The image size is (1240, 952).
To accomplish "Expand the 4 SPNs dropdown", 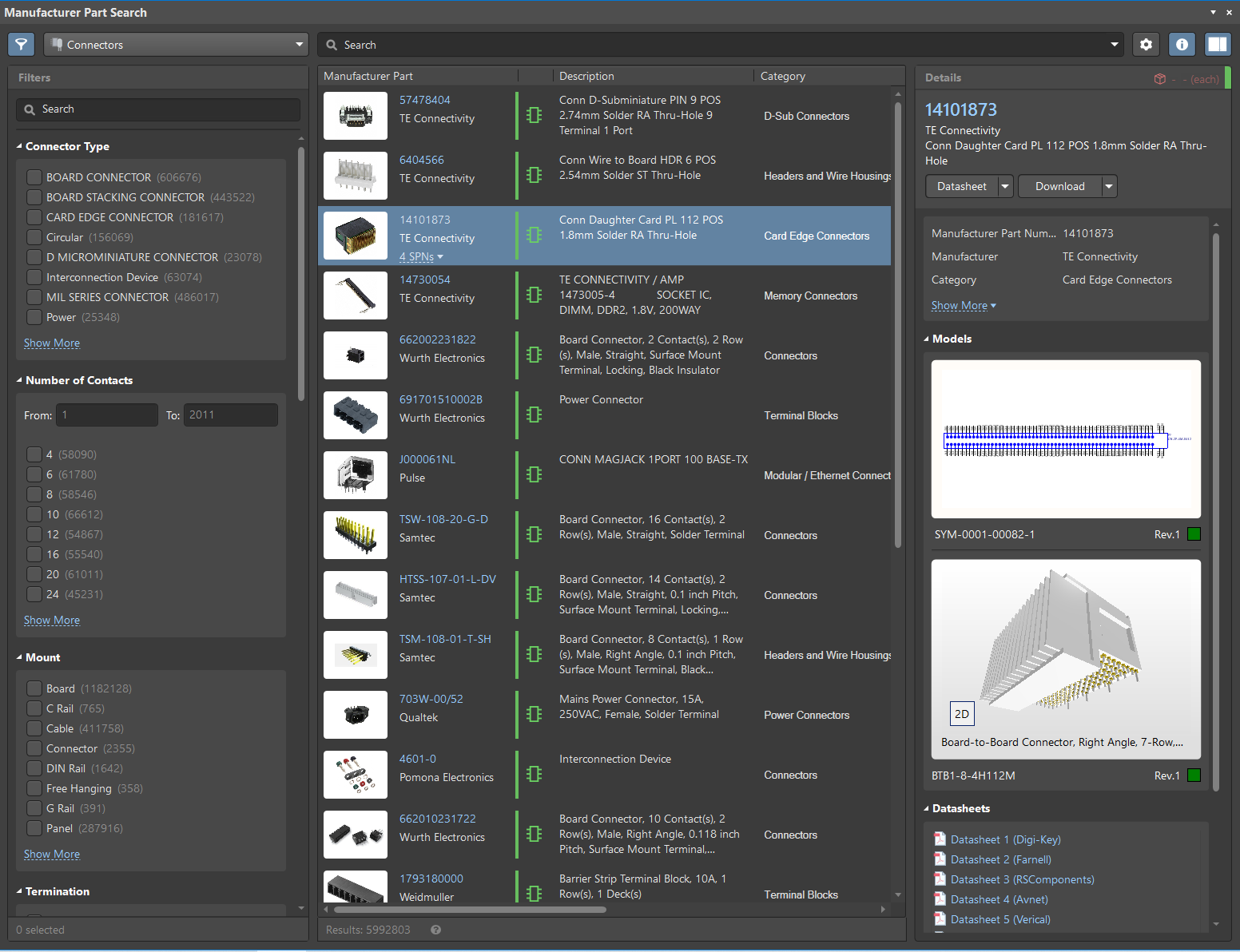I will pyautogui.click(x=421, y=256).
